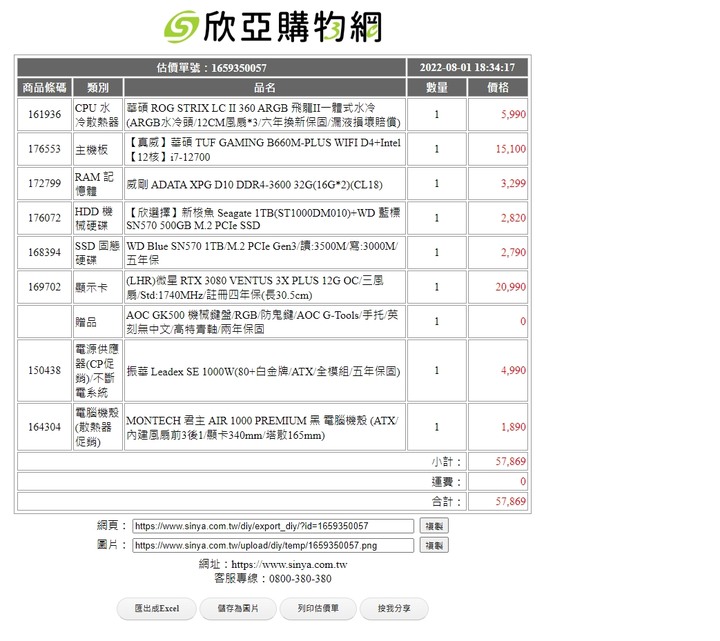Click the 儲存為圖片 button
Image resolution: width=720 pixels, height=641 pixels.
(x=238, y=608)
